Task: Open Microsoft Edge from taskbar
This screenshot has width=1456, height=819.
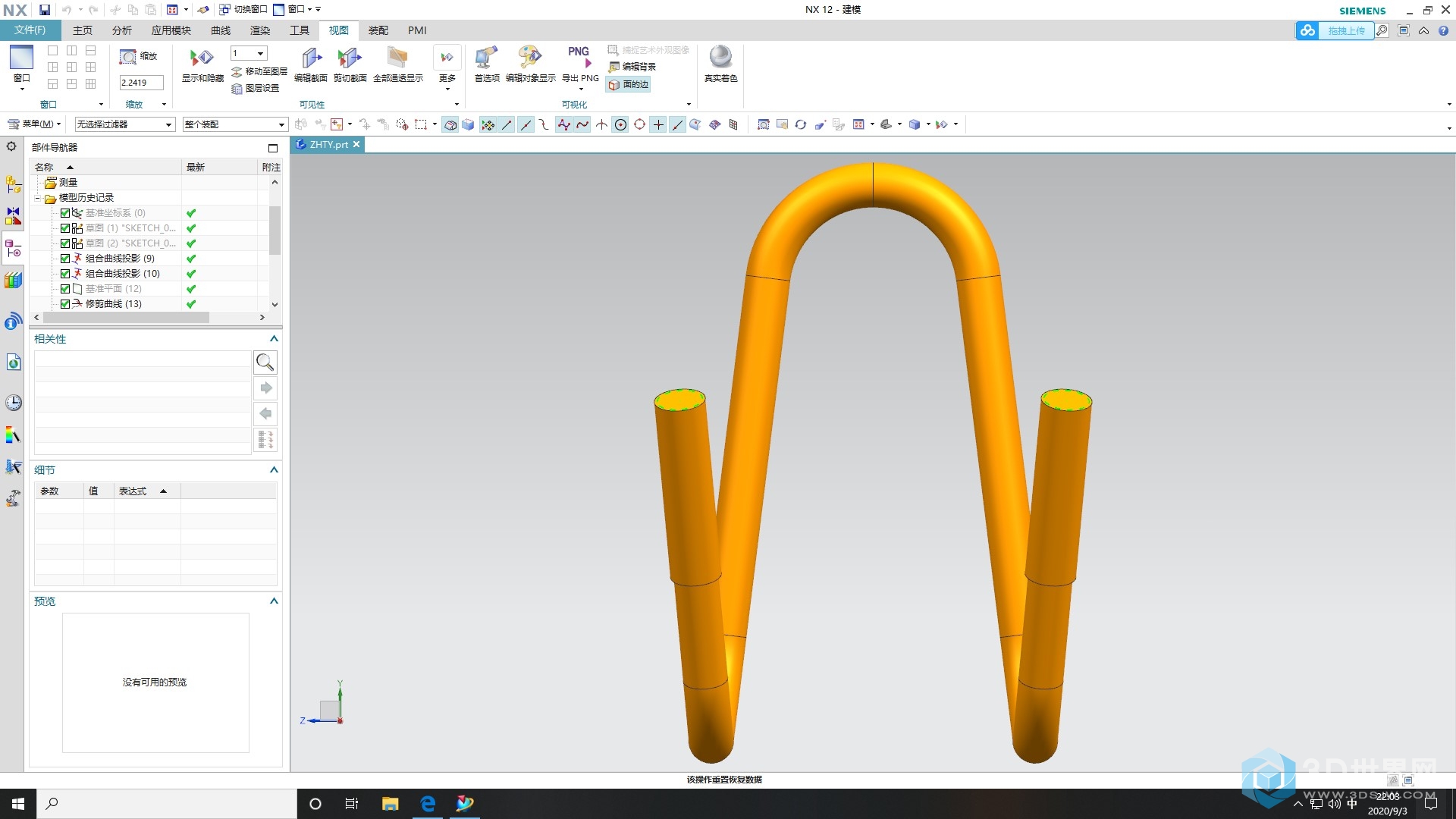Action: click(x=428, y=804)
